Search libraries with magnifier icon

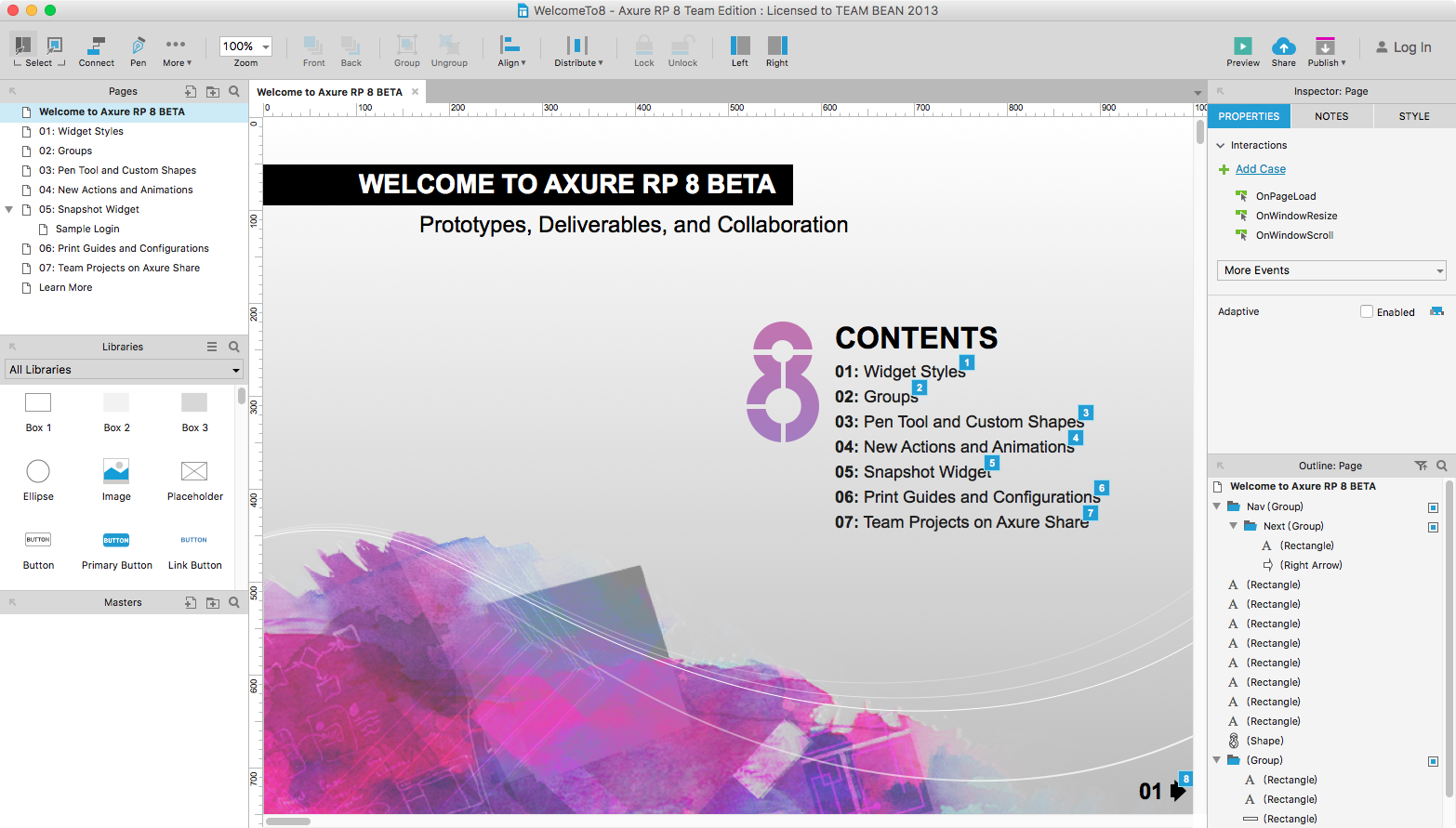click(x=234, y=347)
